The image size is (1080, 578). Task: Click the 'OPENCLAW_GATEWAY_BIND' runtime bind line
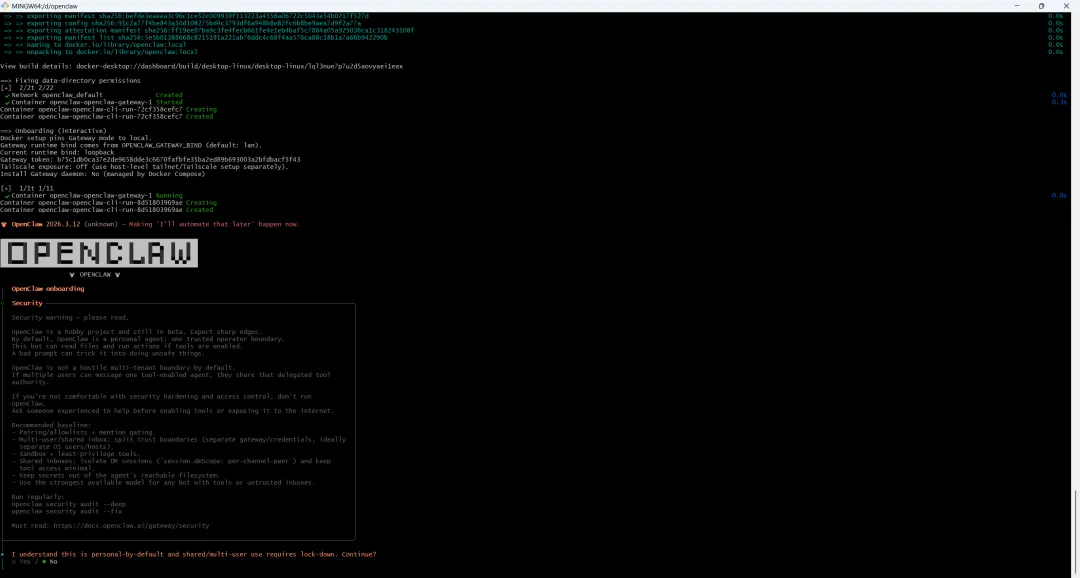click(131, 145)
